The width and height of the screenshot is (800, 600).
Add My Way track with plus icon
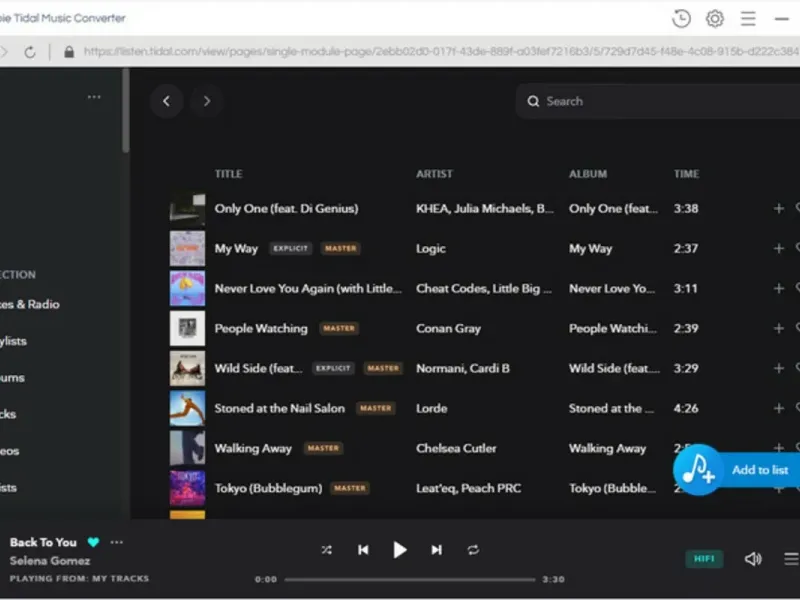click(x=779, y=248)
